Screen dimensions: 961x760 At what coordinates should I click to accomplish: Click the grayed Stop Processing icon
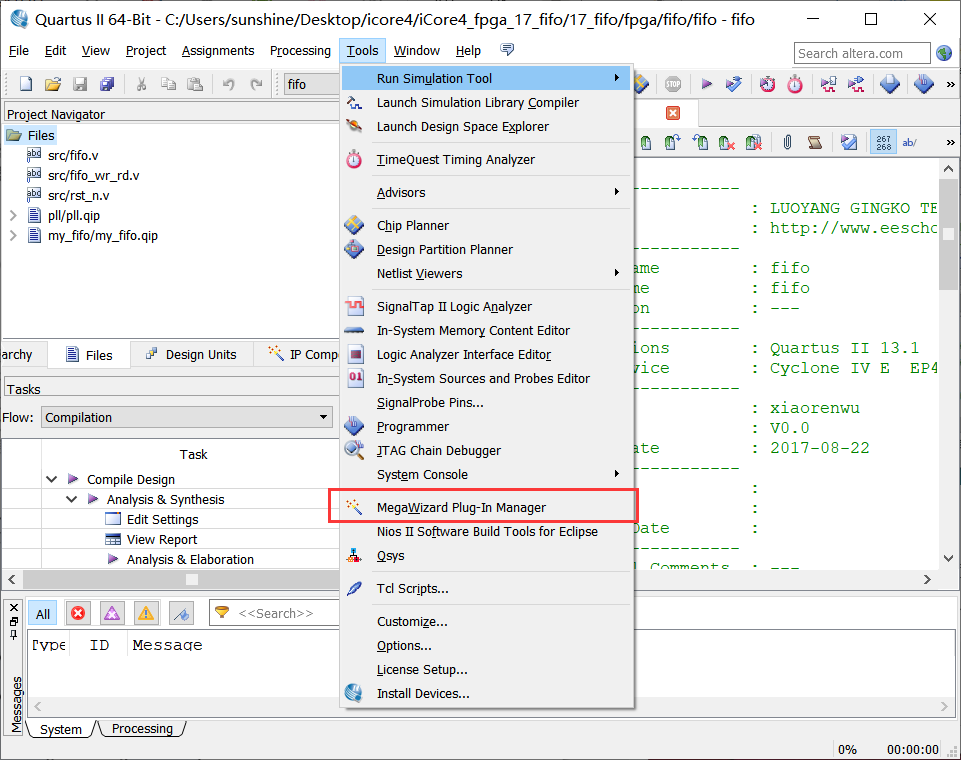pos(673,85)
